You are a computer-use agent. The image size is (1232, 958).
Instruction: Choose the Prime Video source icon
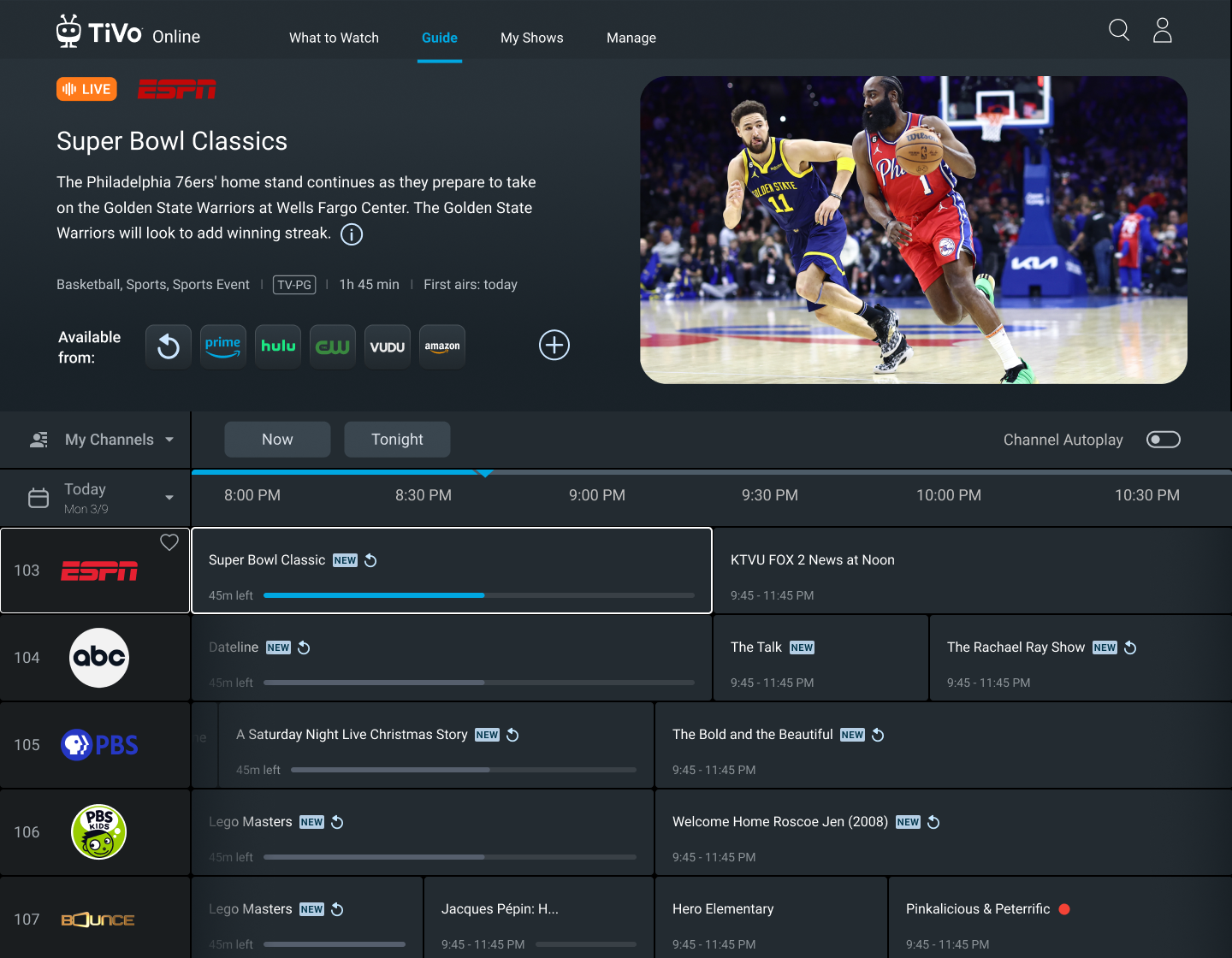click(223, 346)
